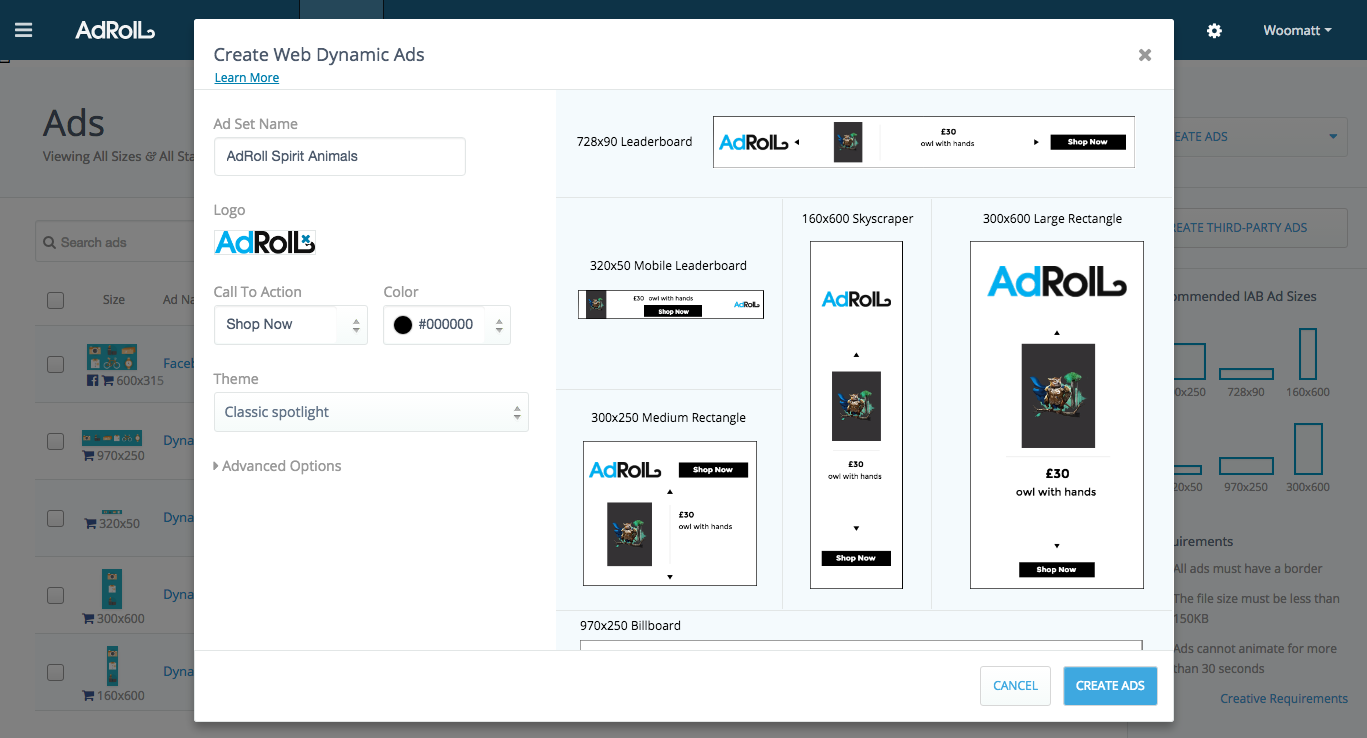Image resolution: width=1367 pixels, height=738 pixels.
Task: Click the '970x250 Billboard' label
Action: (630, 626)
